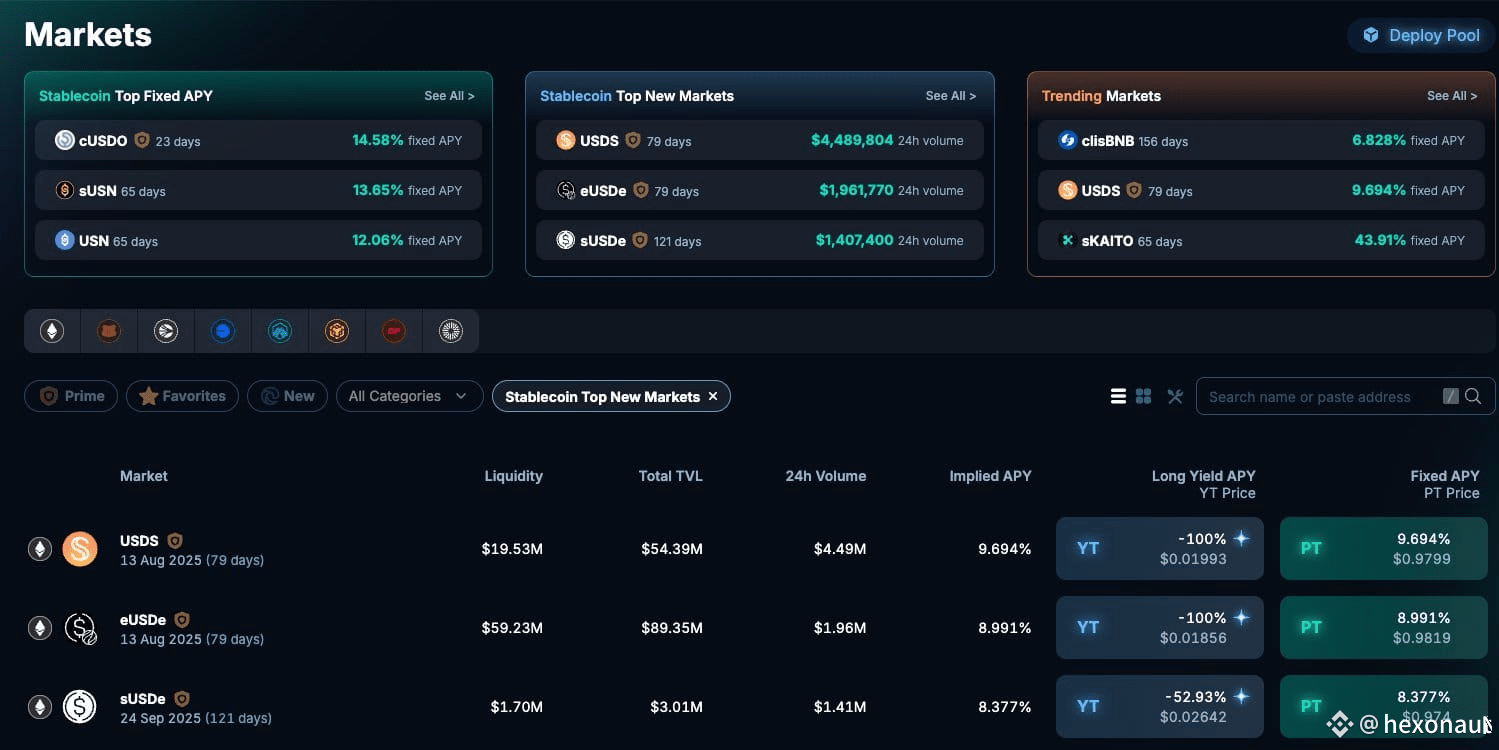Viewport: 1499px width, 750px height.
Task: Click the $19.53M liquidity value
Action: click(512, 549)
